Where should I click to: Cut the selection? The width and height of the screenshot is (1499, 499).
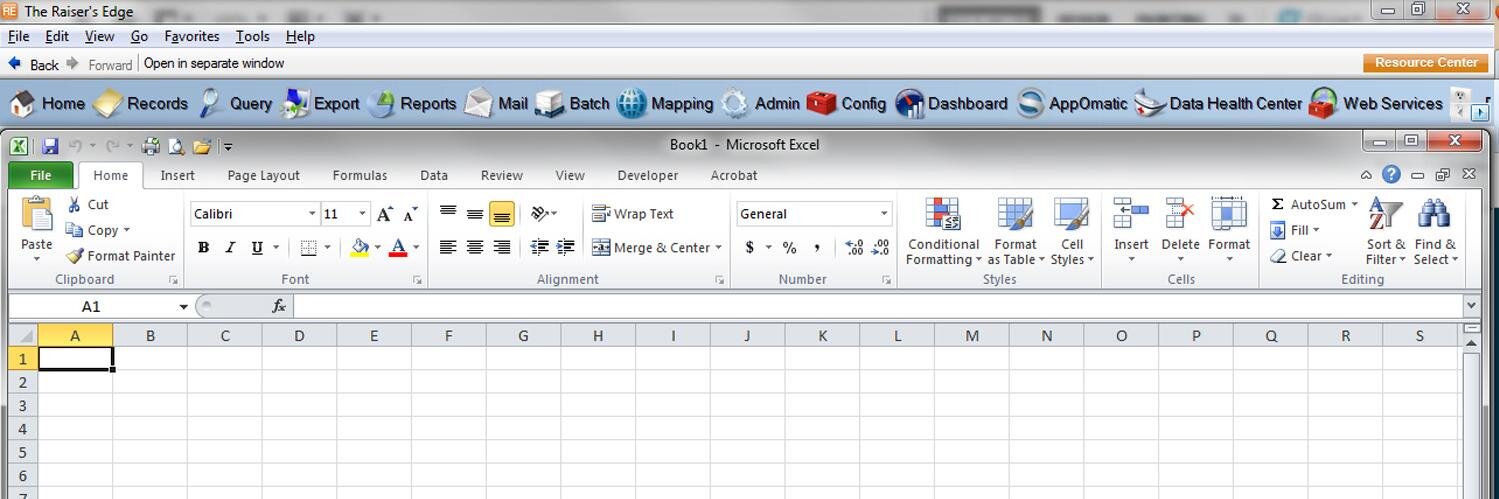tap(87, 204)
